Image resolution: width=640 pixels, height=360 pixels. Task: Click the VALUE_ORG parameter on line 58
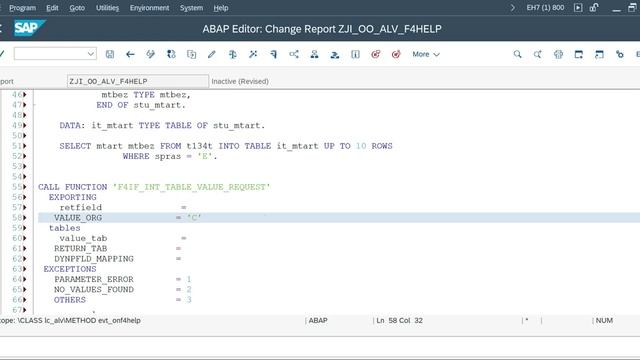(78, 218)
